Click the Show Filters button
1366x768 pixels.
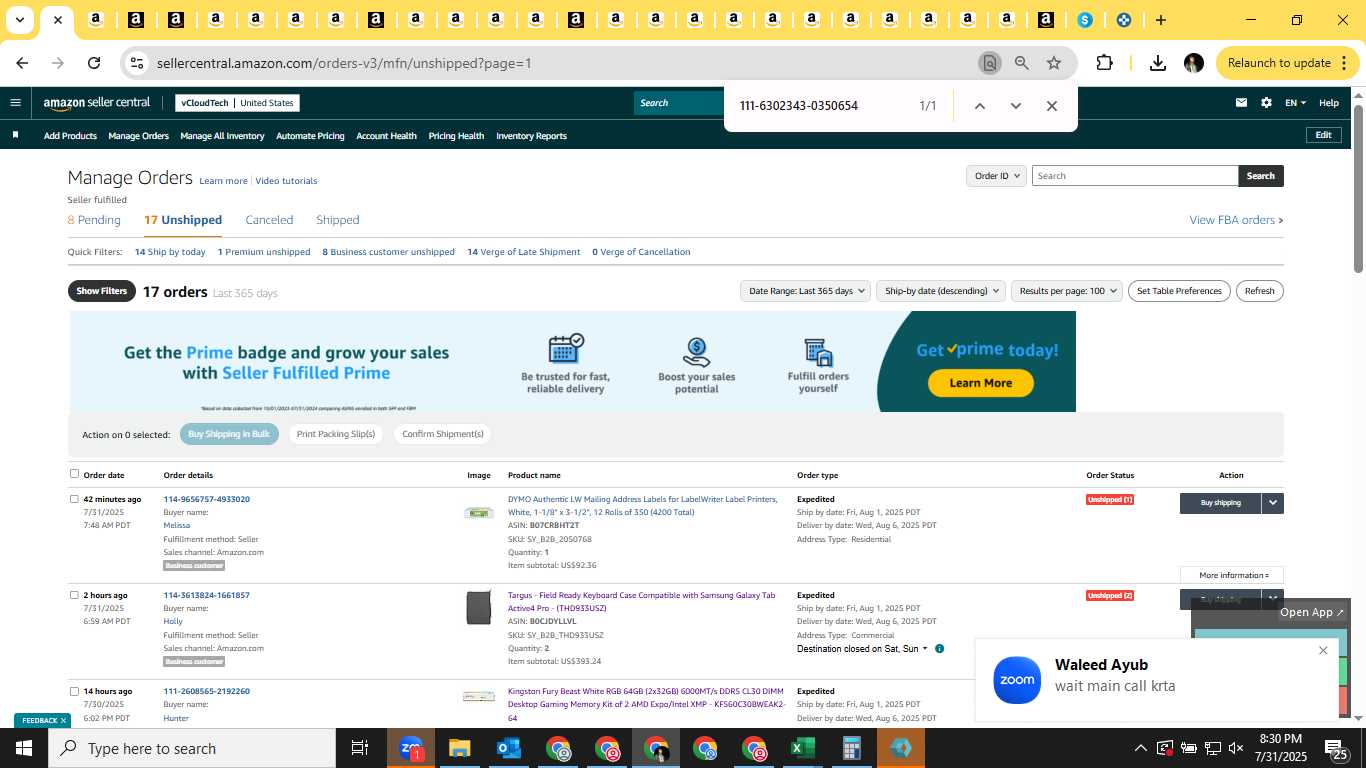tap(102, 291)
